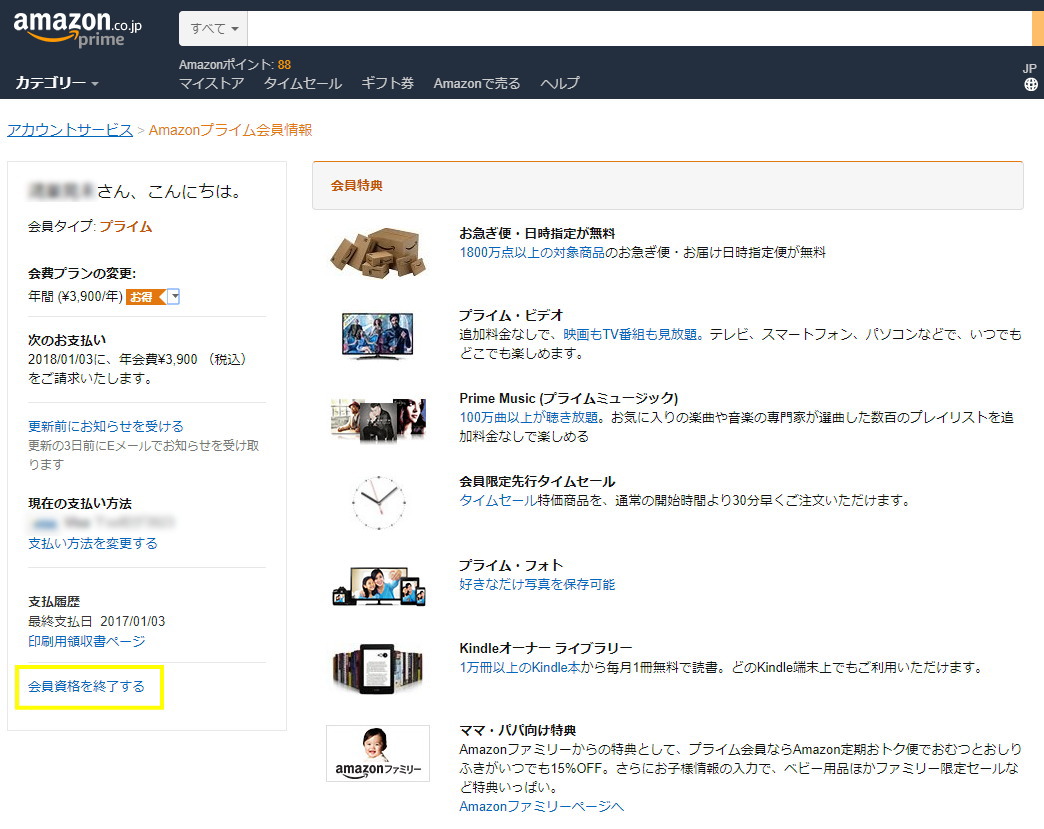Screen dimensions: 1044x829
Task: Go to アカウントサービス breadcrumb link
Action: 70,130
